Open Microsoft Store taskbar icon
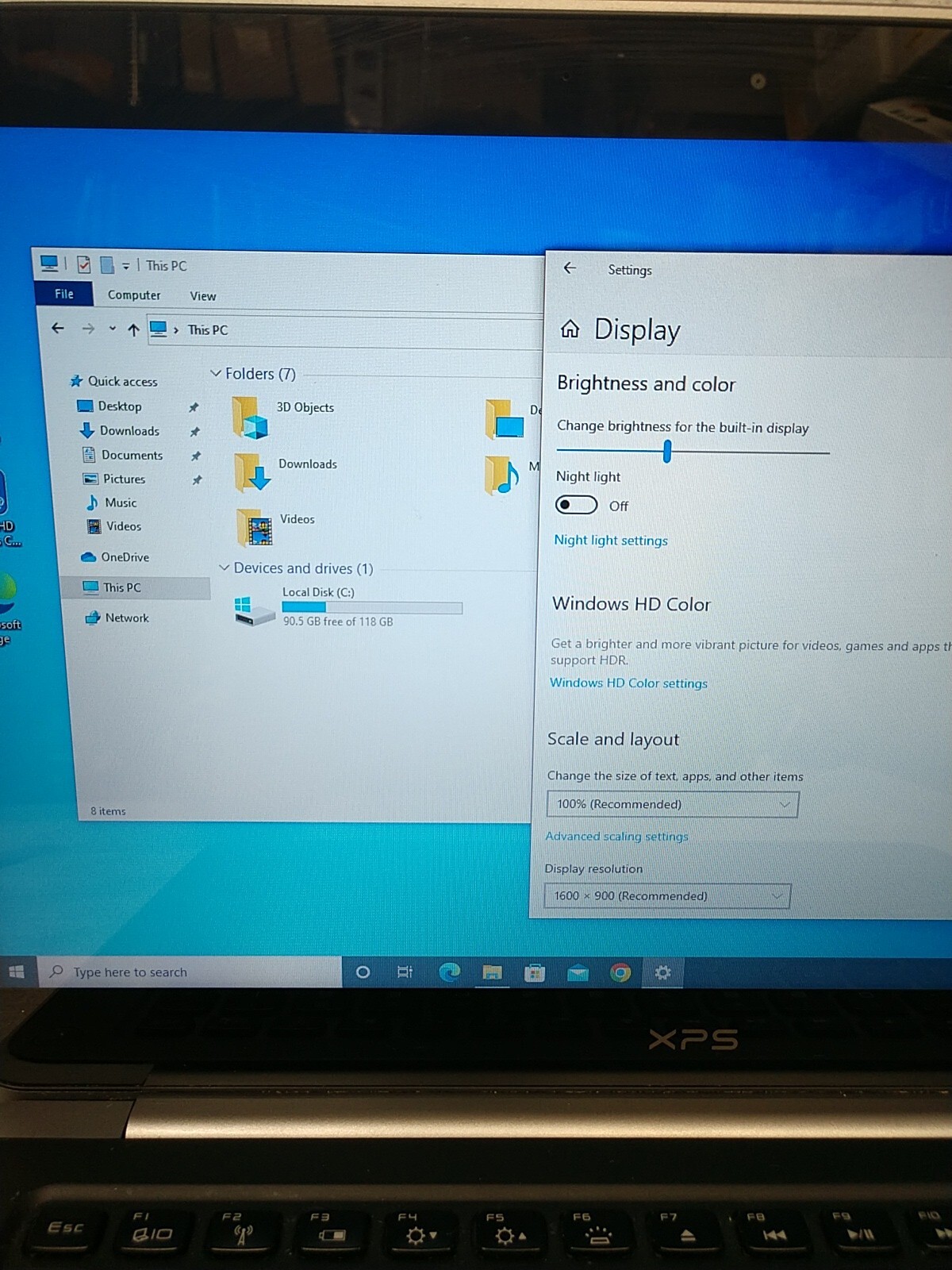This screenshot has height=1270, width=952. point(535,972)
